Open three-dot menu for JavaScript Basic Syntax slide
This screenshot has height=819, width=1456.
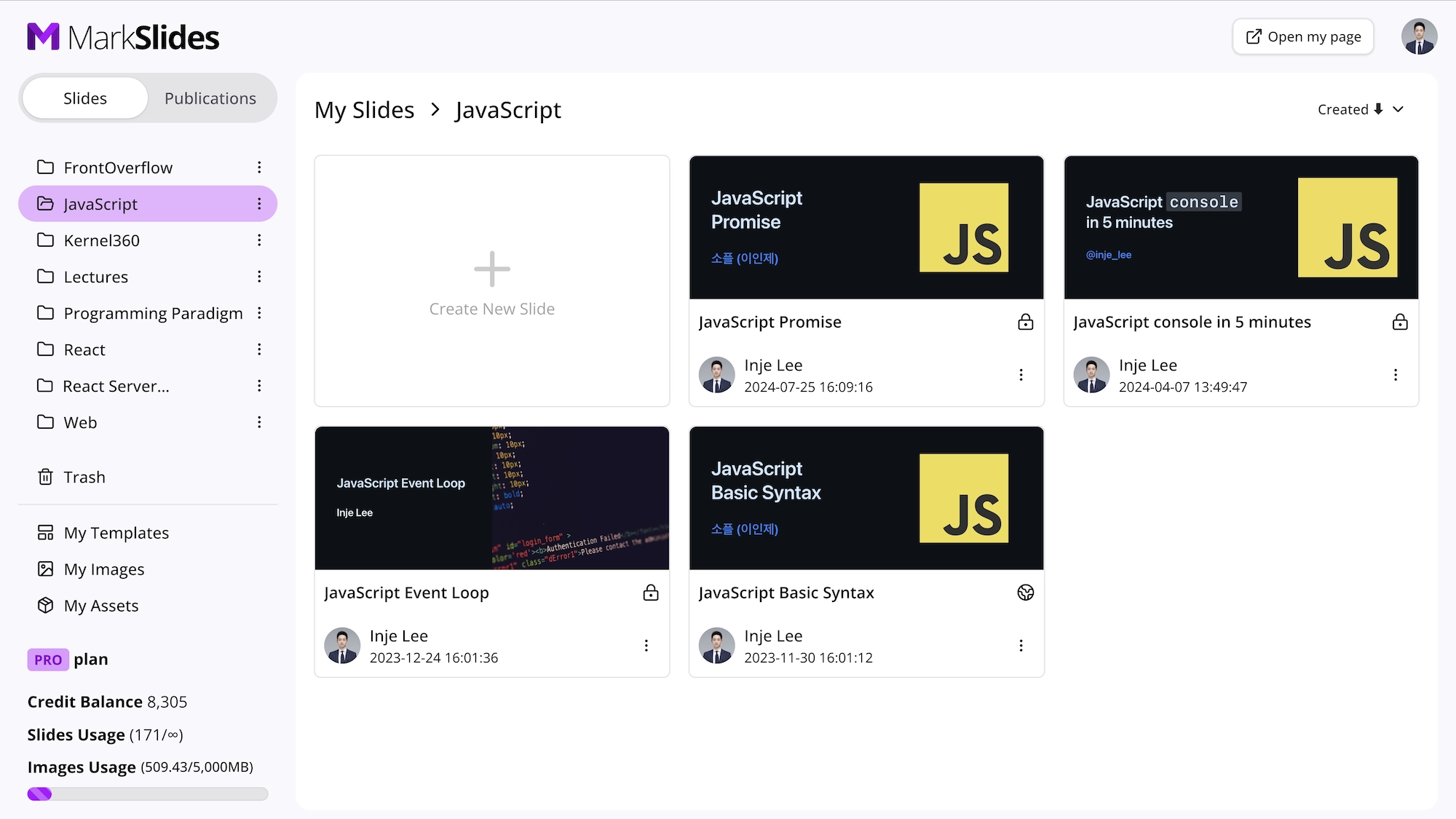(x=1021, y=646)
